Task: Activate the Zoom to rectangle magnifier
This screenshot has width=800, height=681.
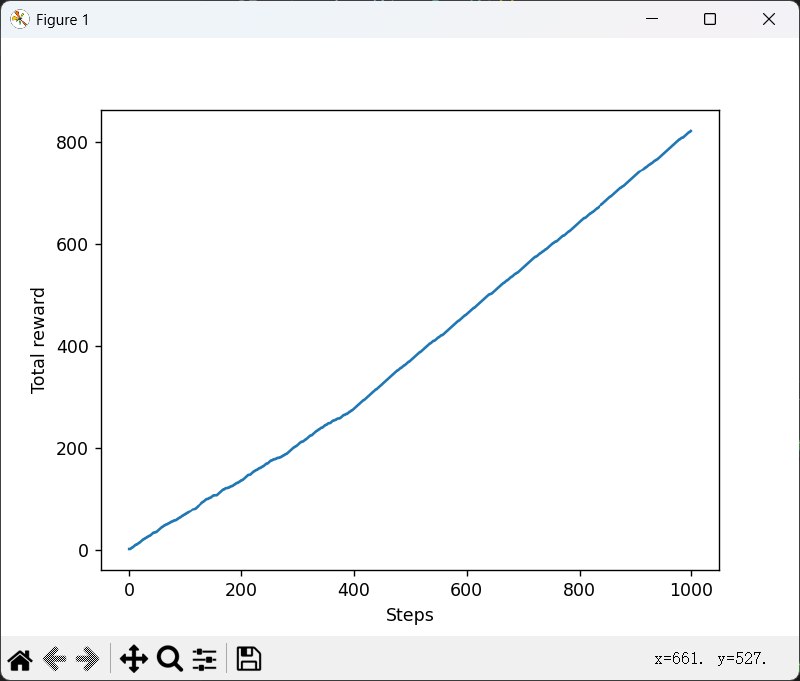Action: pyautogui.click(x=170, y=659)
